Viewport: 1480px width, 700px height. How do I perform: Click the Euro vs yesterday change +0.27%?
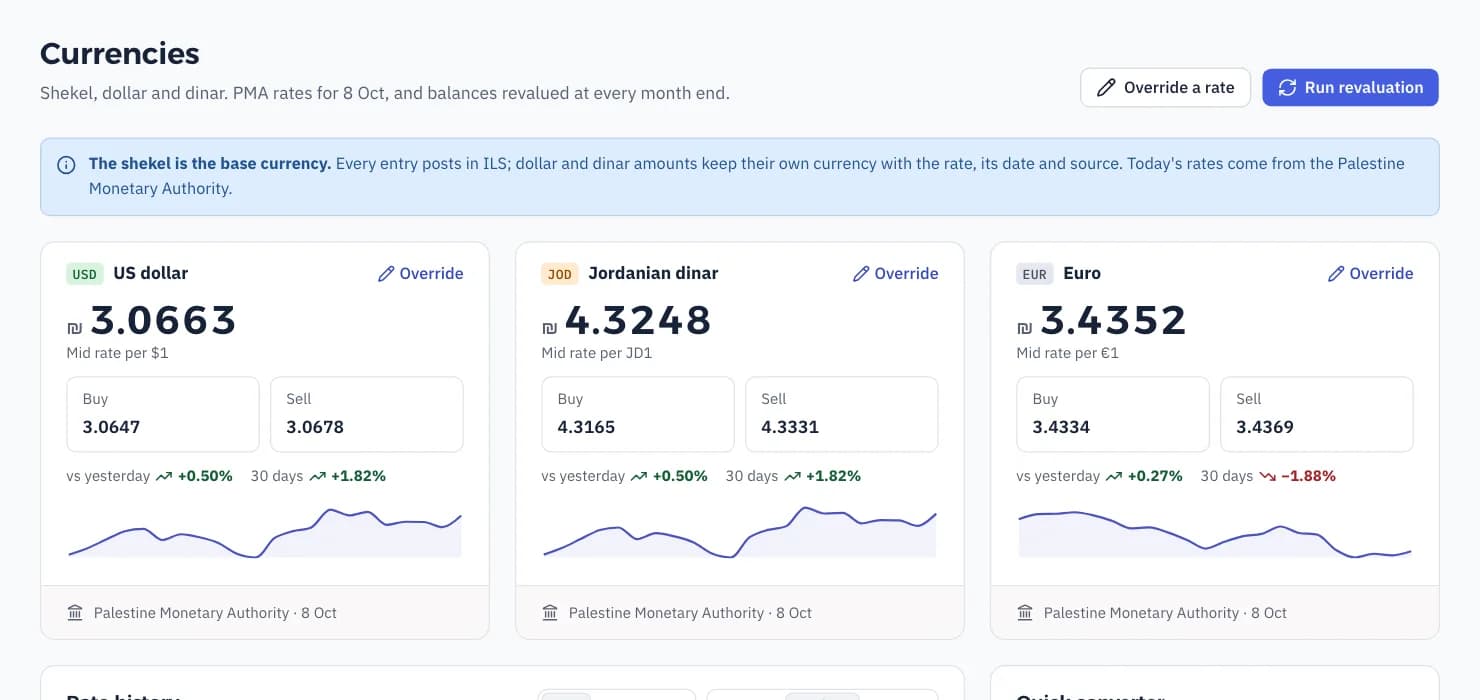(1155, 476)
